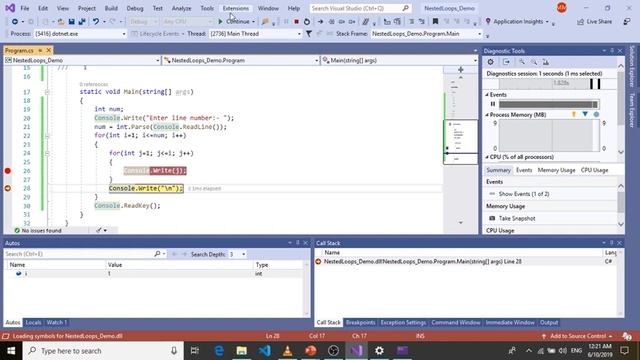Click the Take Snapshot camera icon

(492, 218)
